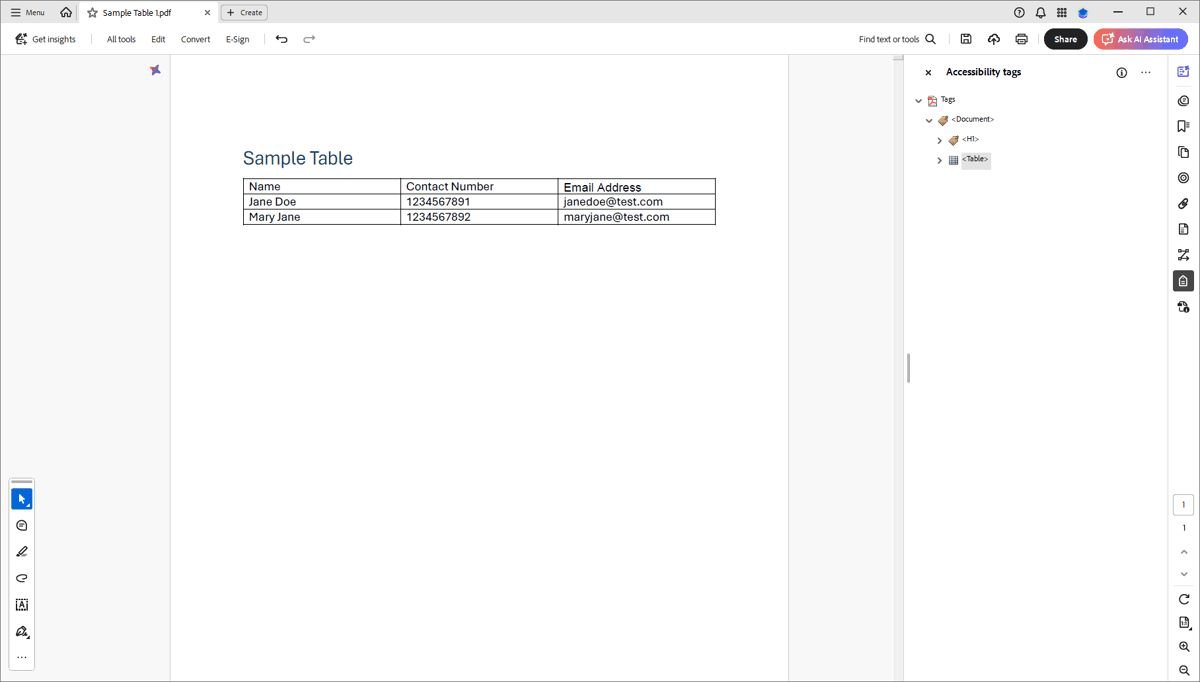Open the Convert menu

(x=195, y=39)
